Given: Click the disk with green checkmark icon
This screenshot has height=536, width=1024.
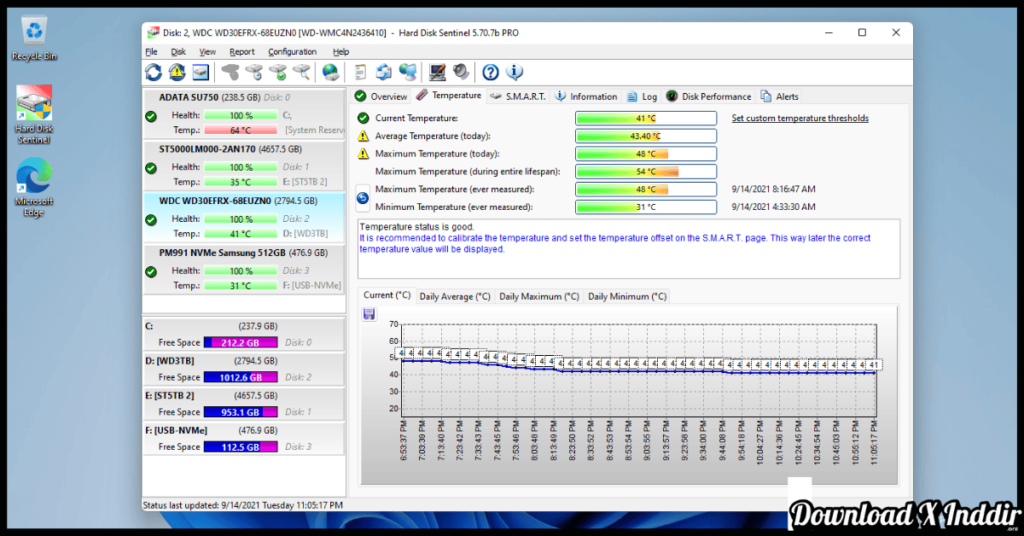Looking at the screenshot, I should pos(278,72).
